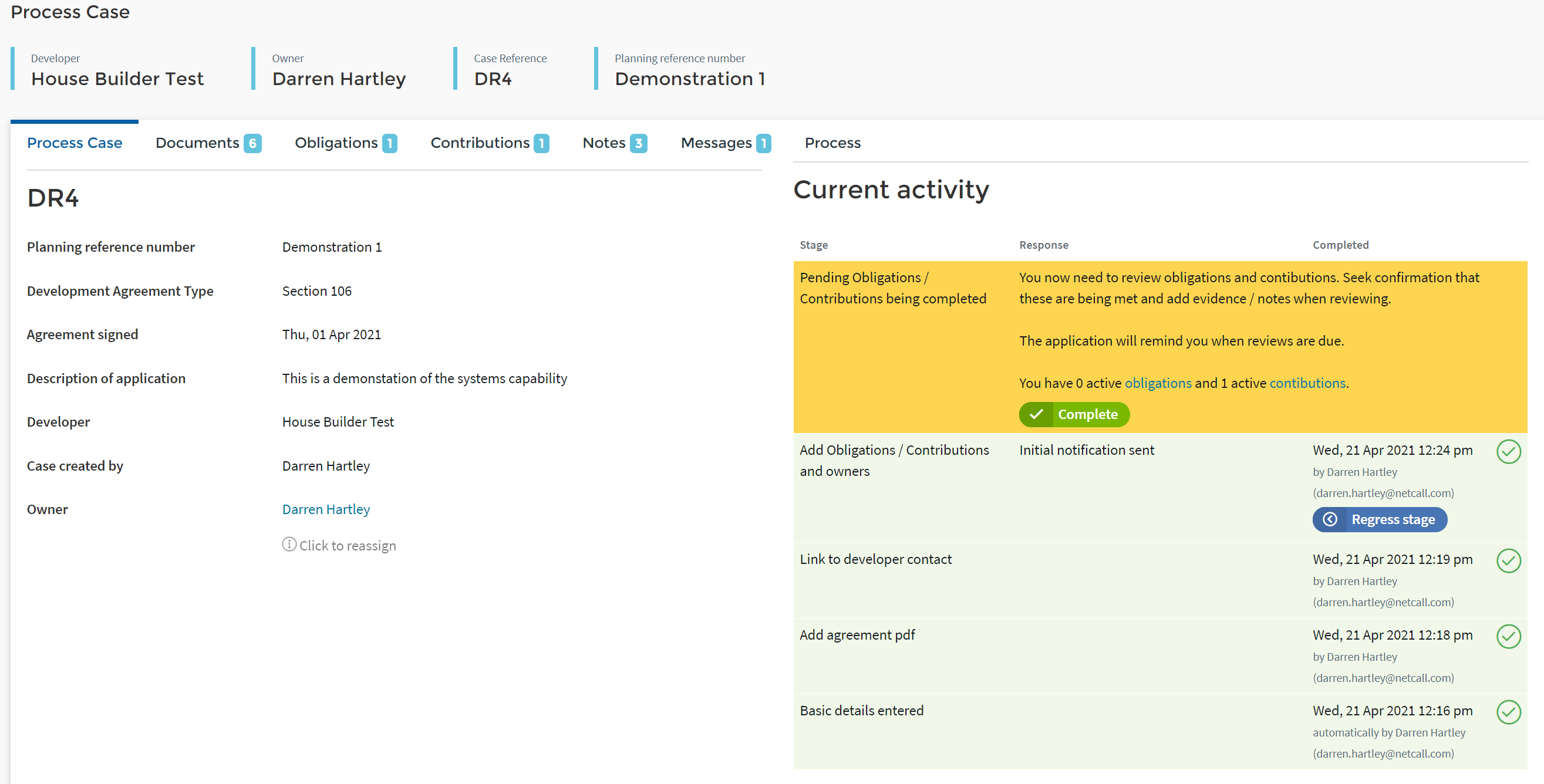1544x784 pixels.
Task: Click the Notes count badge showing 3
Action: pyautogui.click(x=638, y=143)
